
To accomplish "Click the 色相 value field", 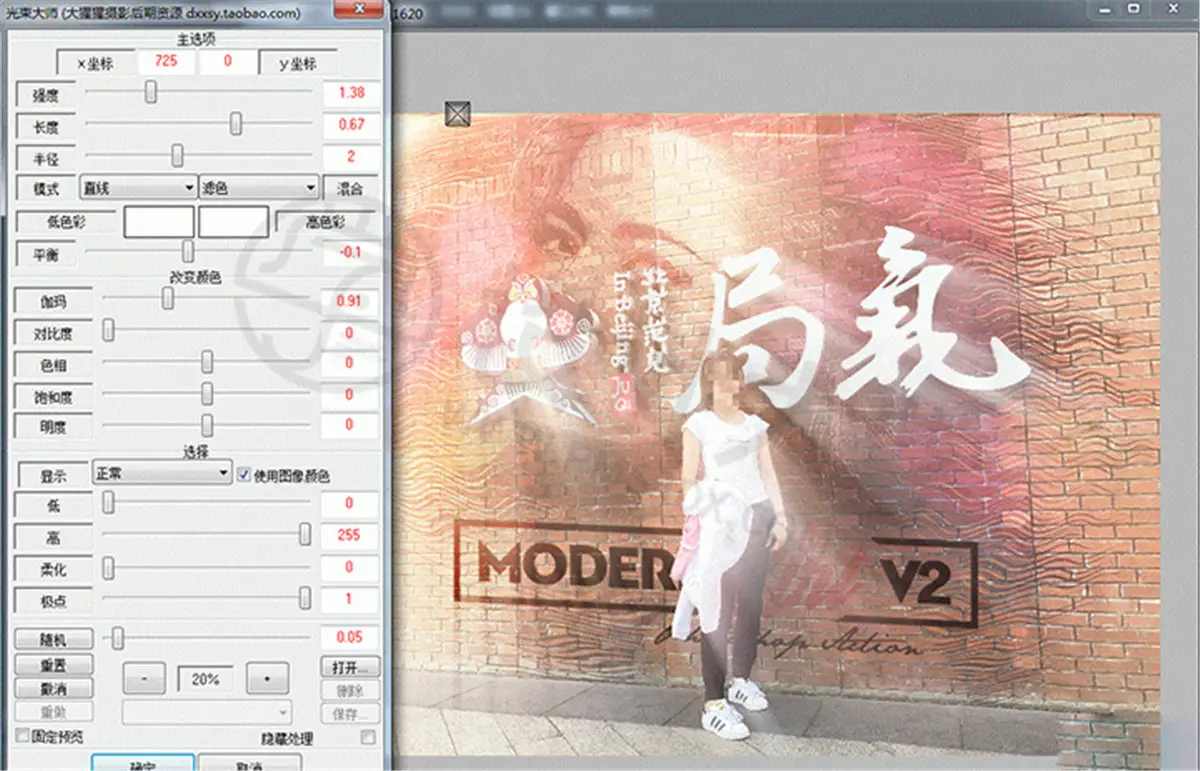I will coord(350,363).
